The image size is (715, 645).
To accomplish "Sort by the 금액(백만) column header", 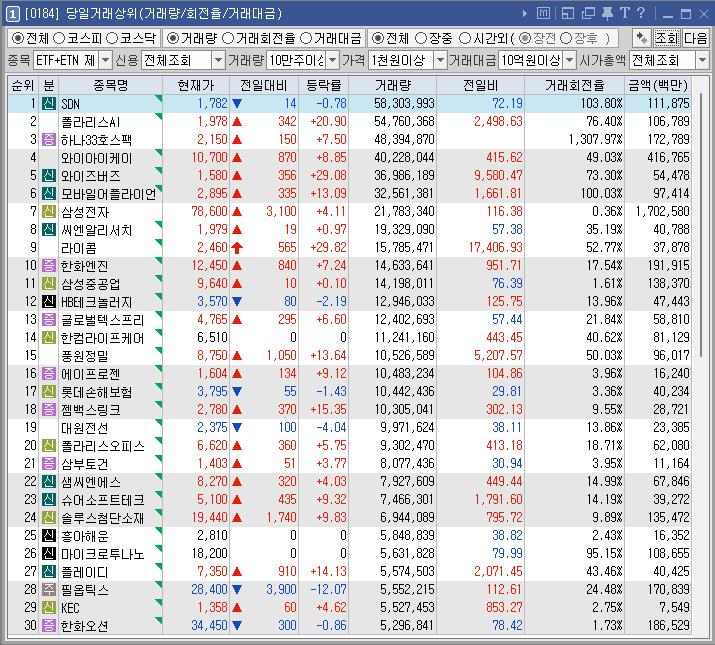I will 658,85.
